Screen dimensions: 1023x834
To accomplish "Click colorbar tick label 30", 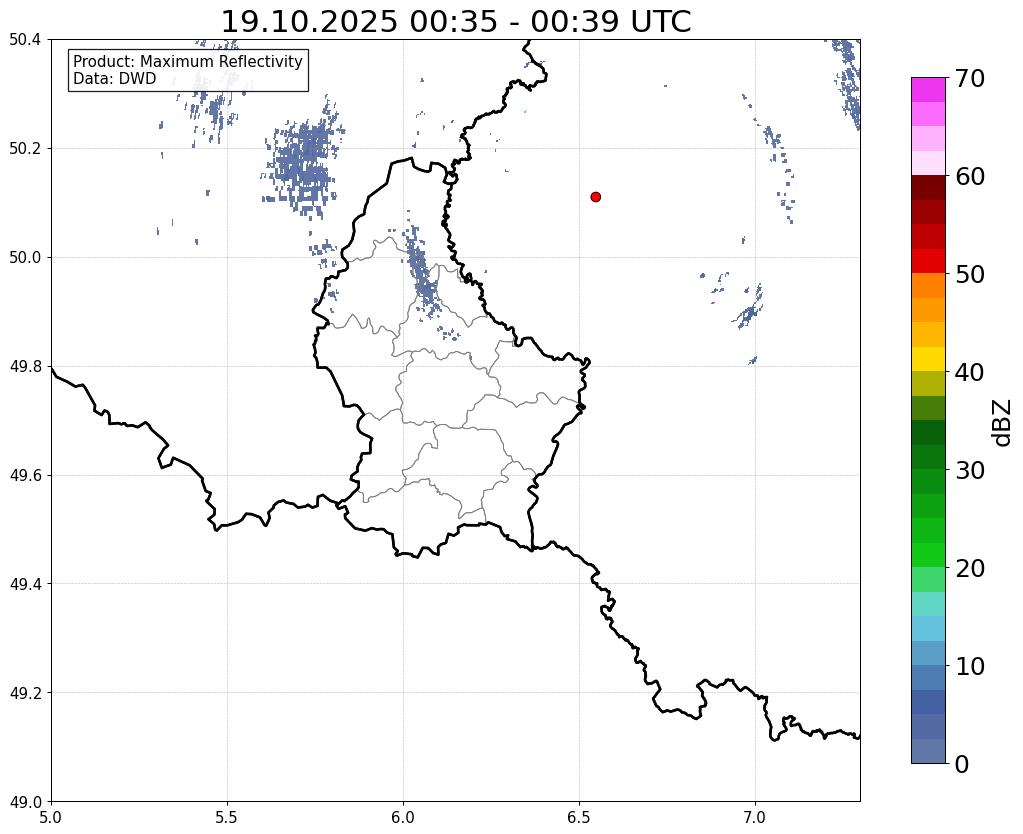I will pos(970,470).
